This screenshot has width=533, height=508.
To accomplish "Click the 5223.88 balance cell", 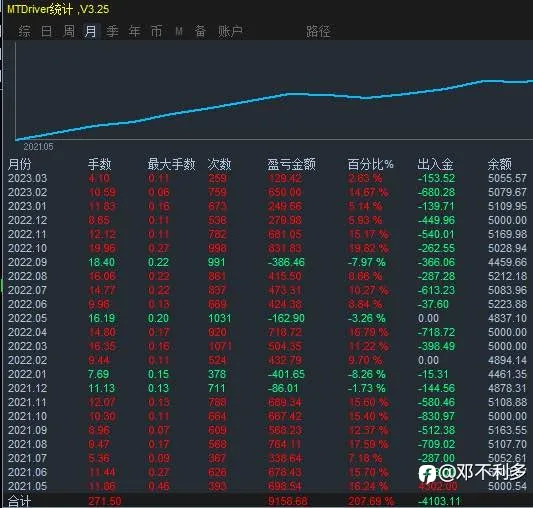I will [x=508, y=304].
